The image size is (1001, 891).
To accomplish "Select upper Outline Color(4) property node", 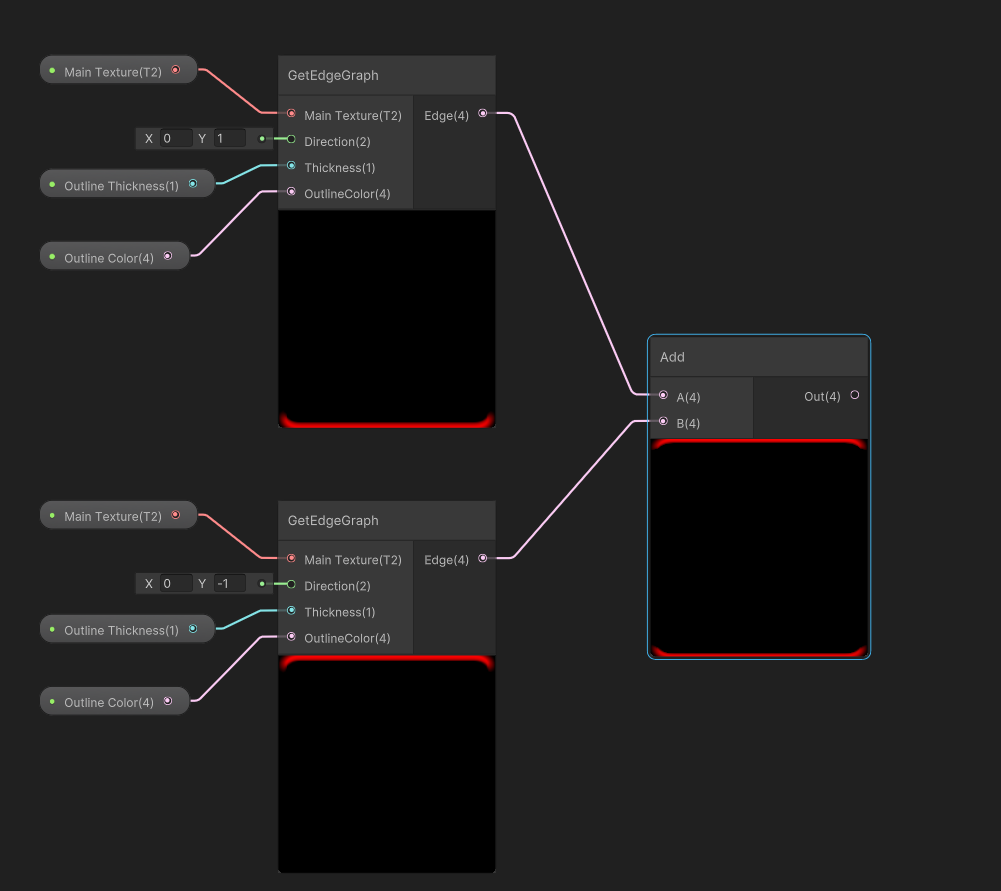I will [x=109, y=258].
